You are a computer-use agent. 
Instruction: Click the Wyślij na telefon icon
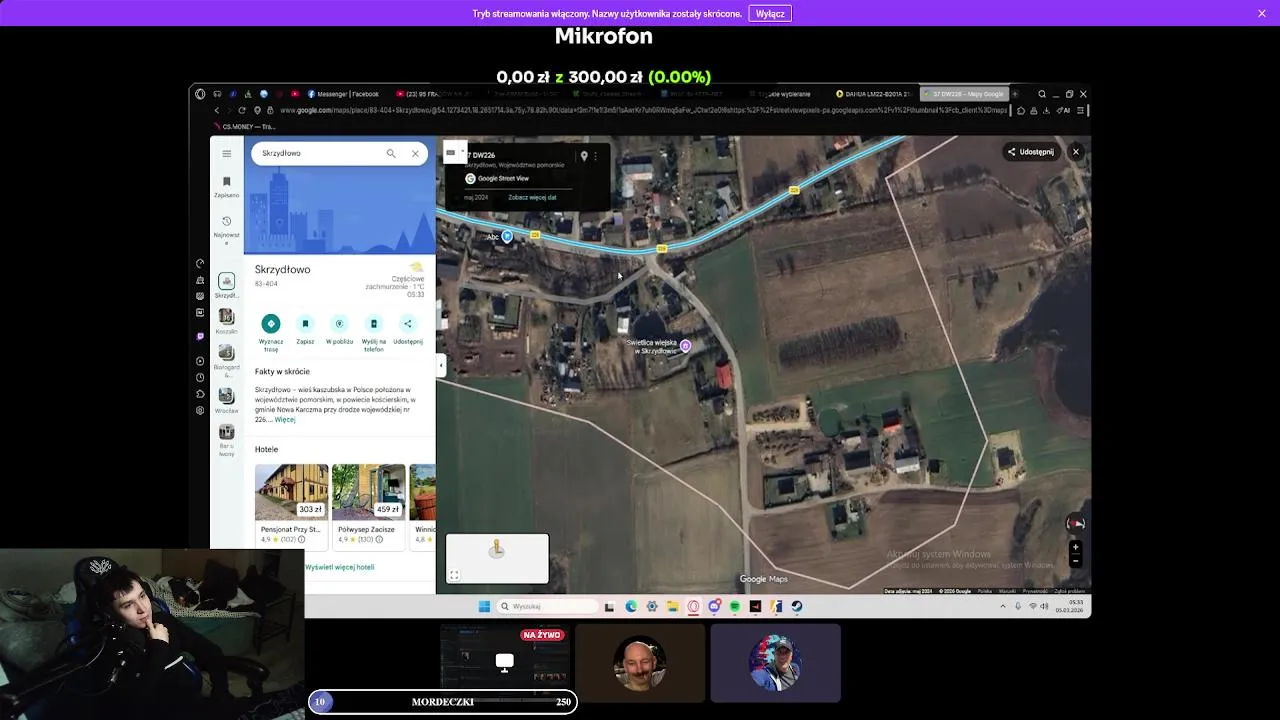click(373, 323)
